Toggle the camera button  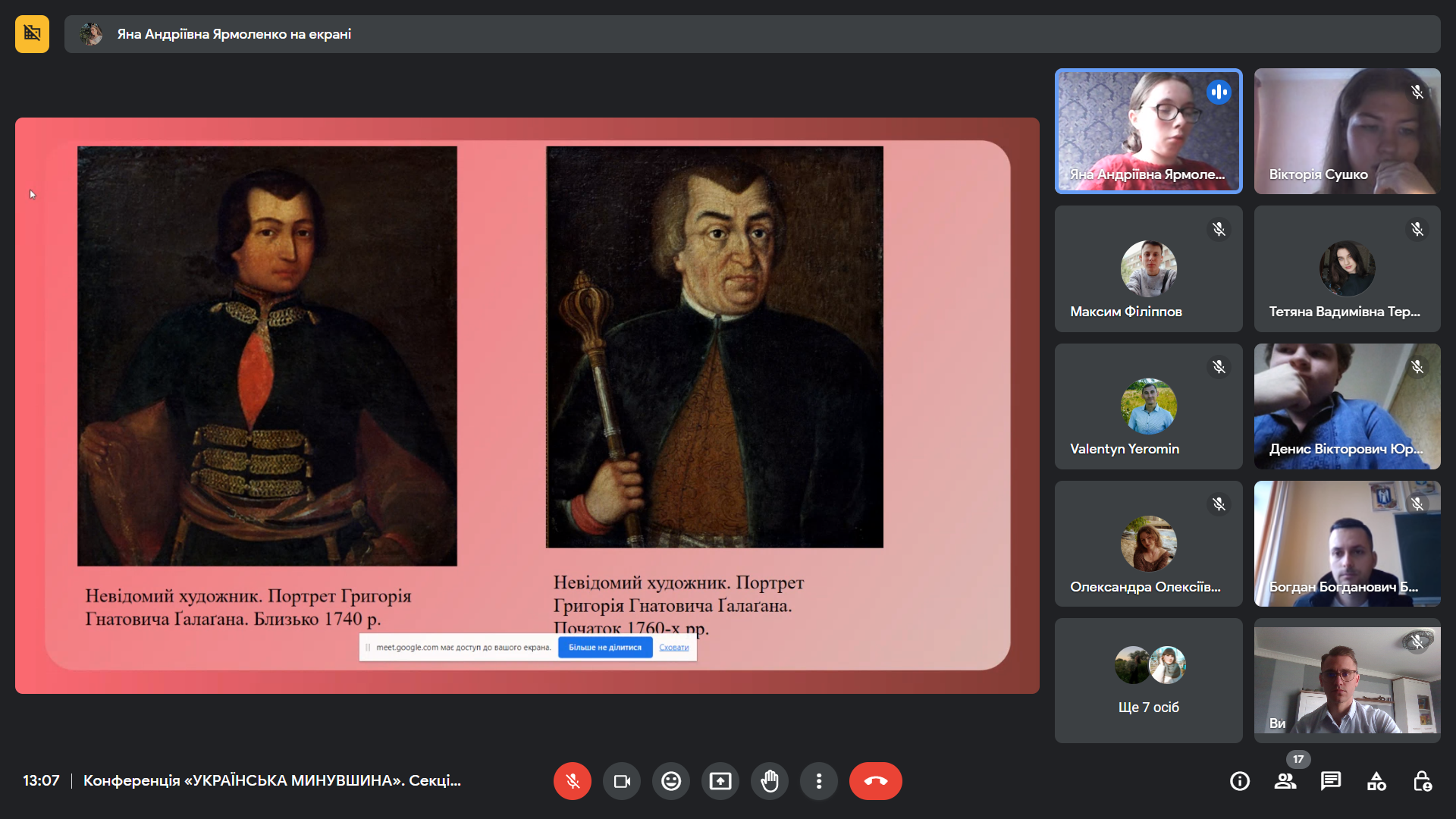pos(622,781)
